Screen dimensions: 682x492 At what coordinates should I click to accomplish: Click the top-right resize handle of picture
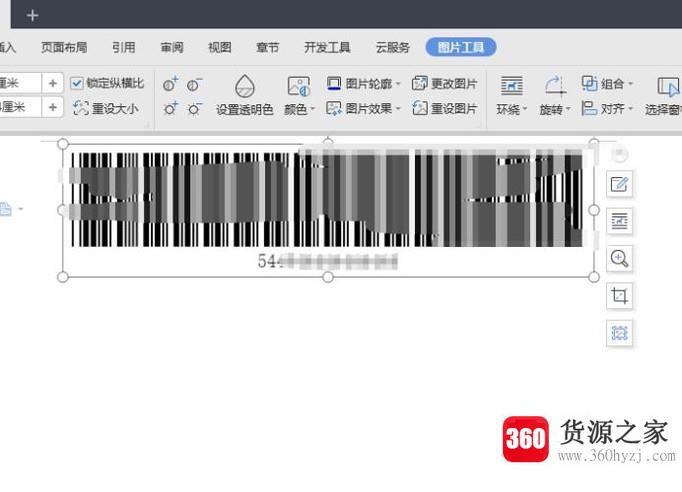tap(594, 142)
